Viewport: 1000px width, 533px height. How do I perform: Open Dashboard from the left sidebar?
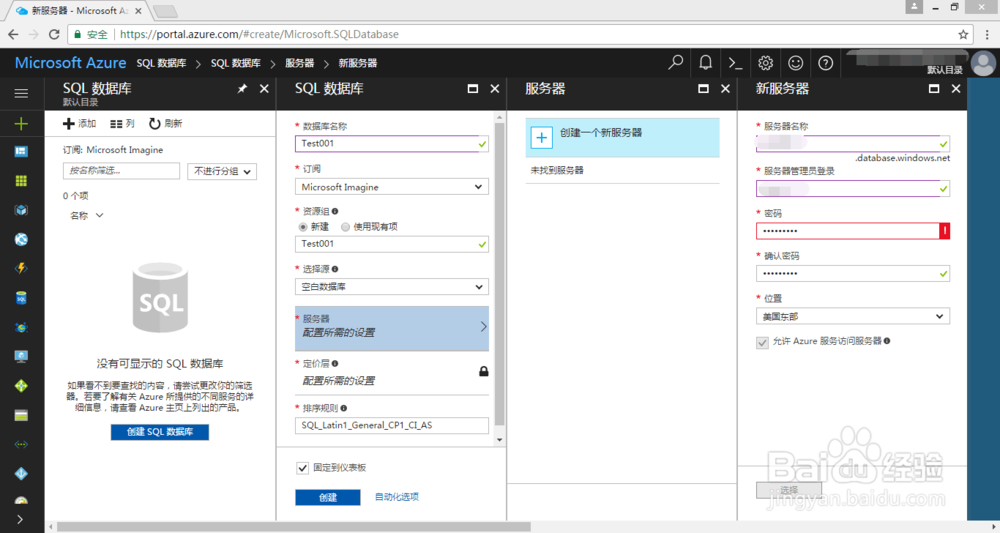pos(21,151)
